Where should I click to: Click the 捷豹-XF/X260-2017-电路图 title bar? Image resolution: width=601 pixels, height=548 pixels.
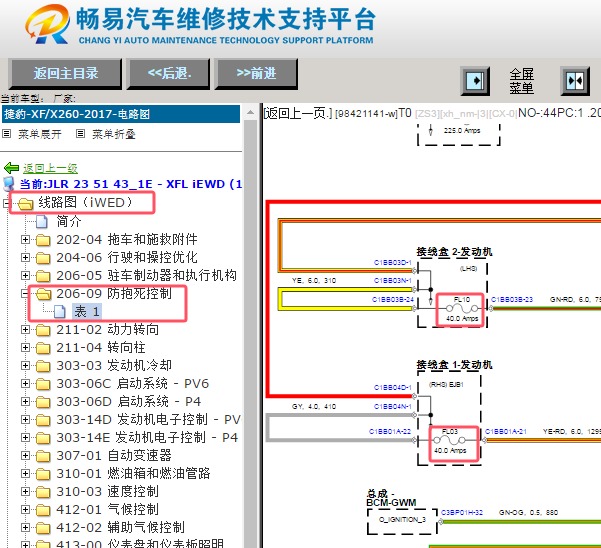(x=121, y=114)
